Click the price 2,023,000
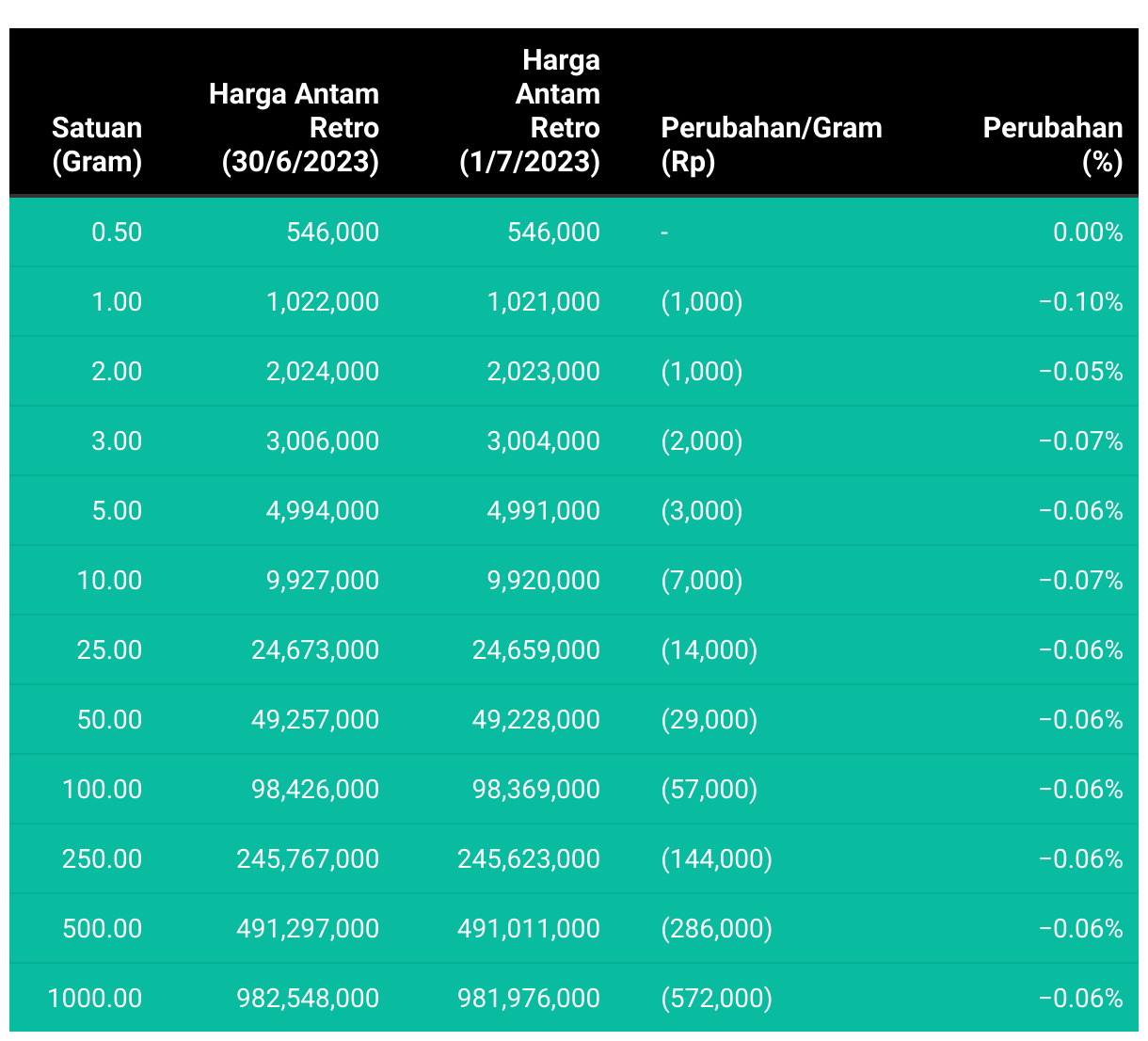 point(544,372)
